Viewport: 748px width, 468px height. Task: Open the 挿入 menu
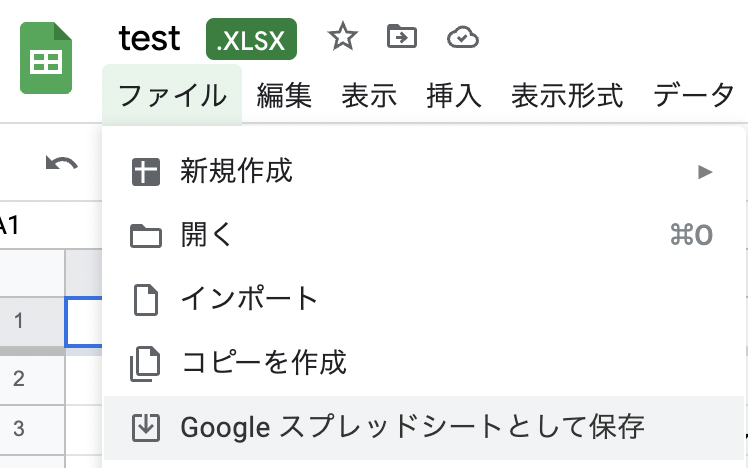[x=454, y=95]
